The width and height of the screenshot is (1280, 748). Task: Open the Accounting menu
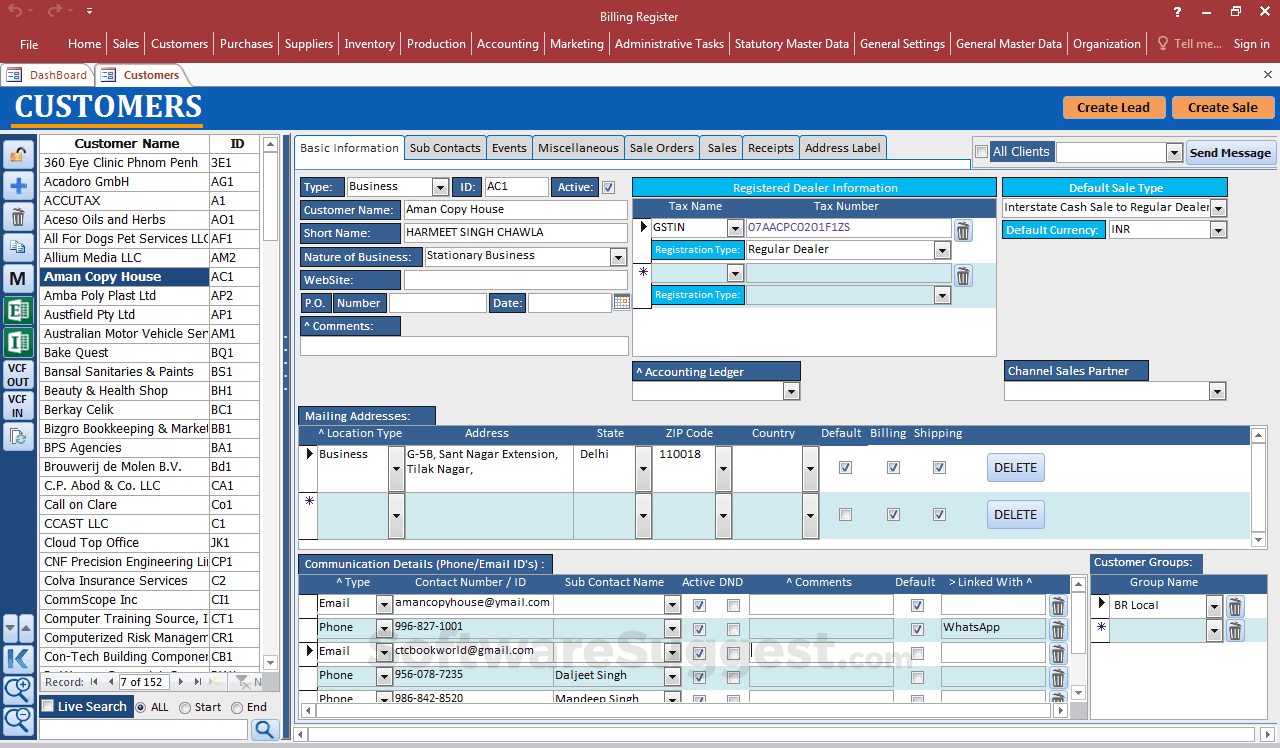click(x=508, y=44)
